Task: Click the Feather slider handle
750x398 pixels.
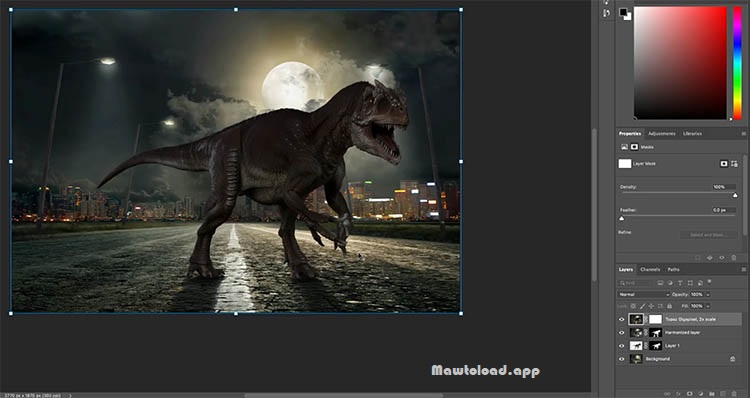Action: point(621,218)
